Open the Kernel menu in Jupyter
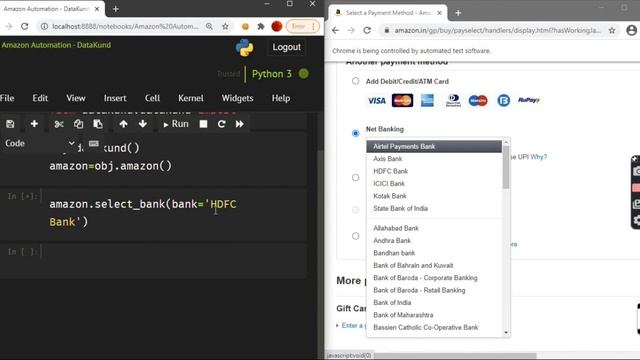 [x=191, y=98]
